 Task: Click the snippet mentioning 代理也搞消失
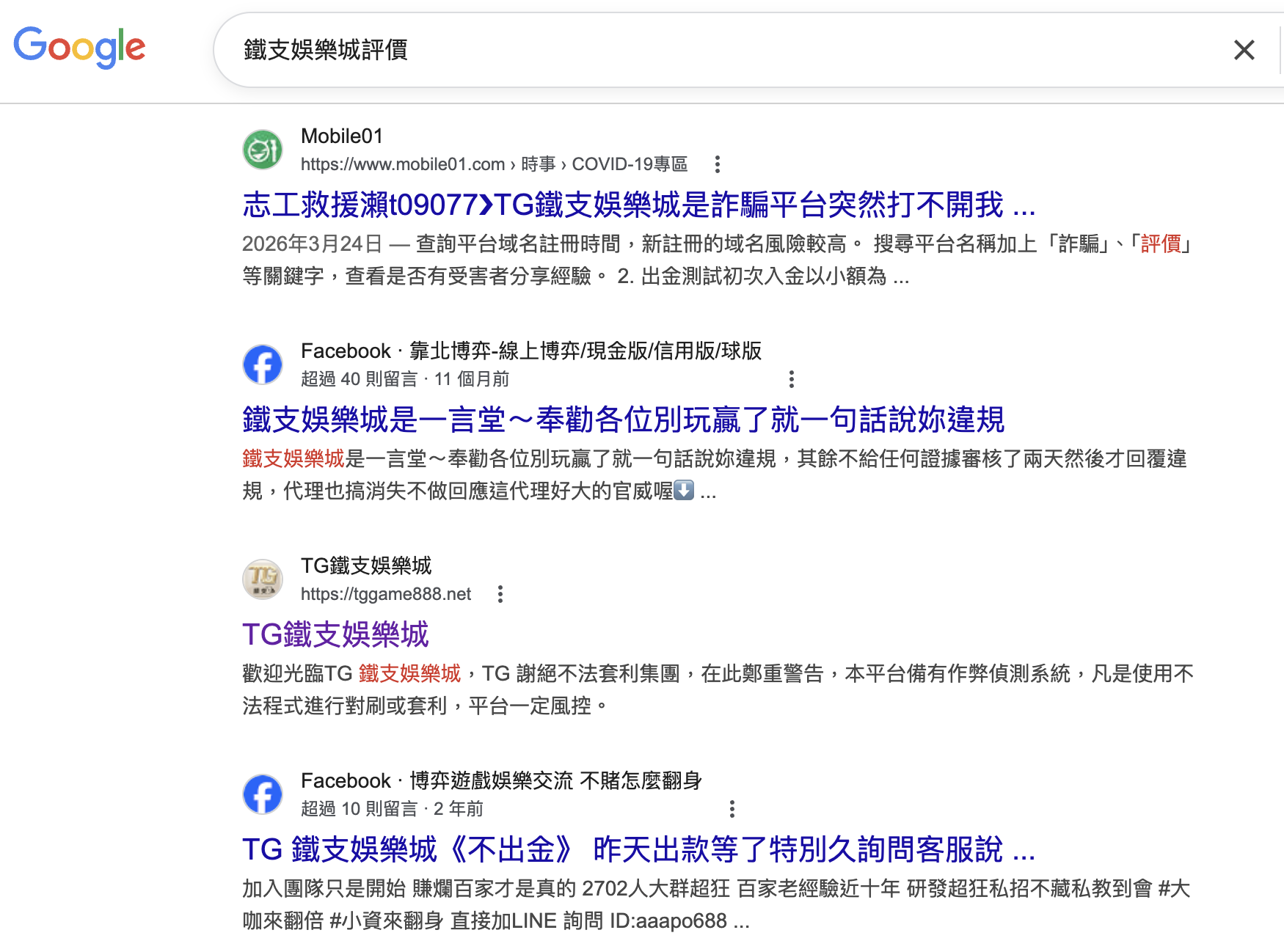coord(715,475)
